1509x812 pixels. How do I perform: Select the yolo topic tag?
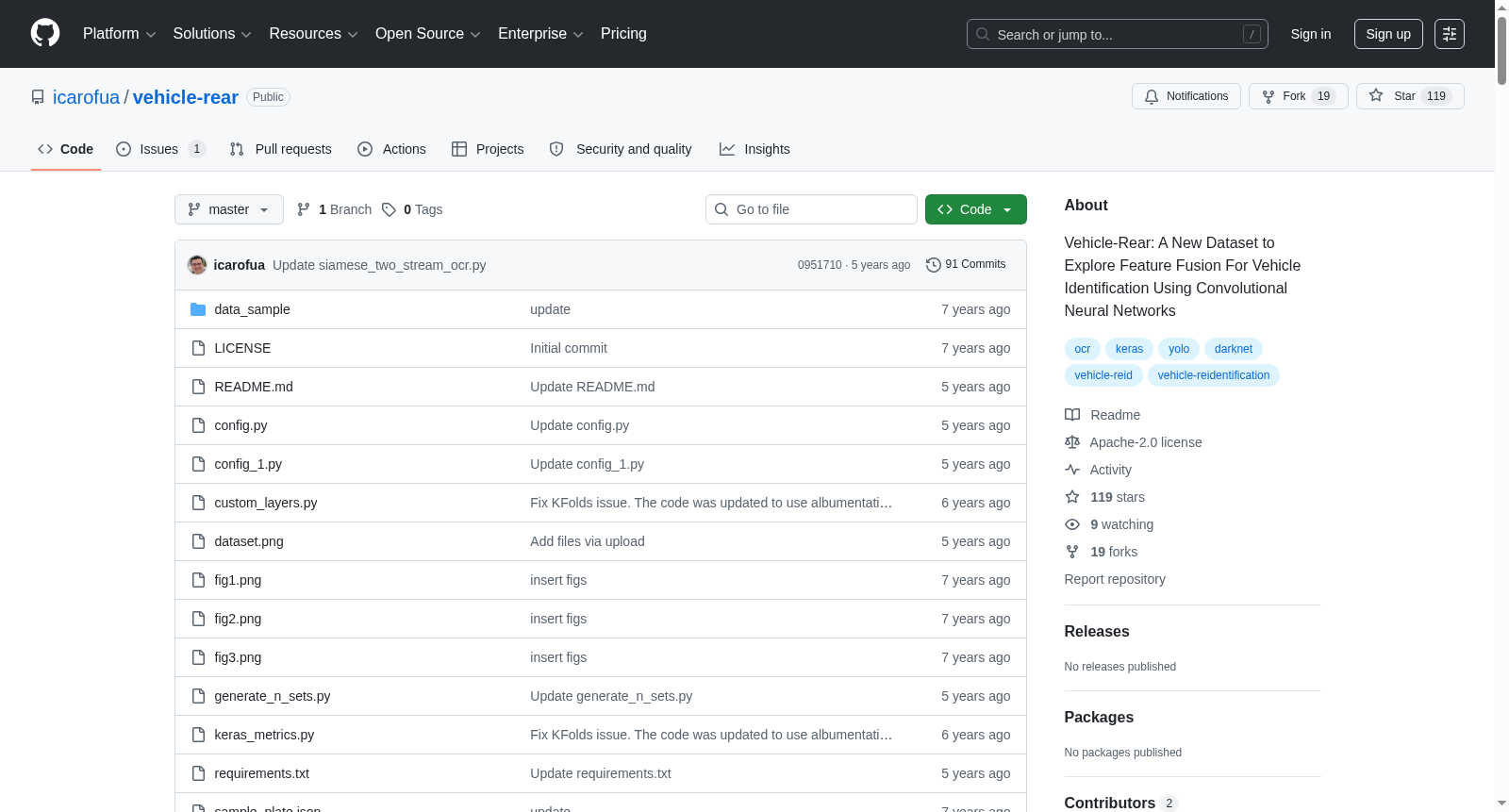pyautogui.click(x=1179, y=349)
